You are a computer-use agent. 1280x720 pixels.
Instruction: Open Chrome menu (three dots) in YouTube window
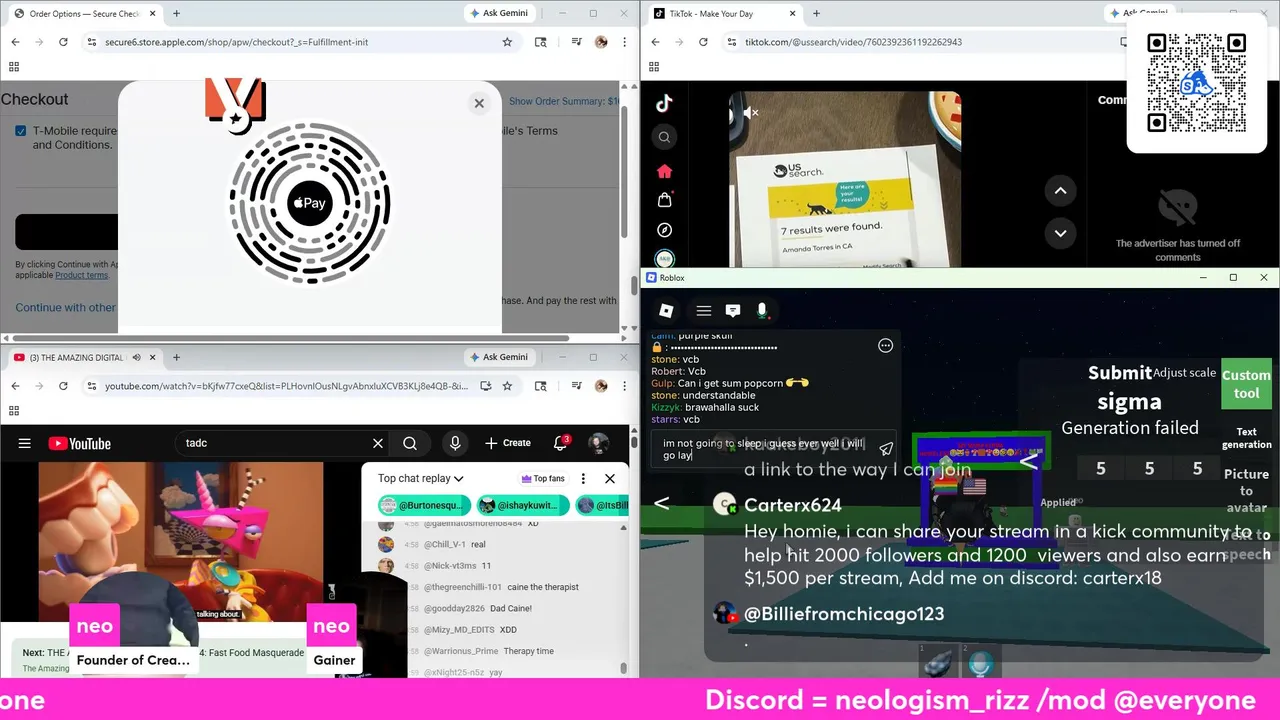tap(625, 386)
